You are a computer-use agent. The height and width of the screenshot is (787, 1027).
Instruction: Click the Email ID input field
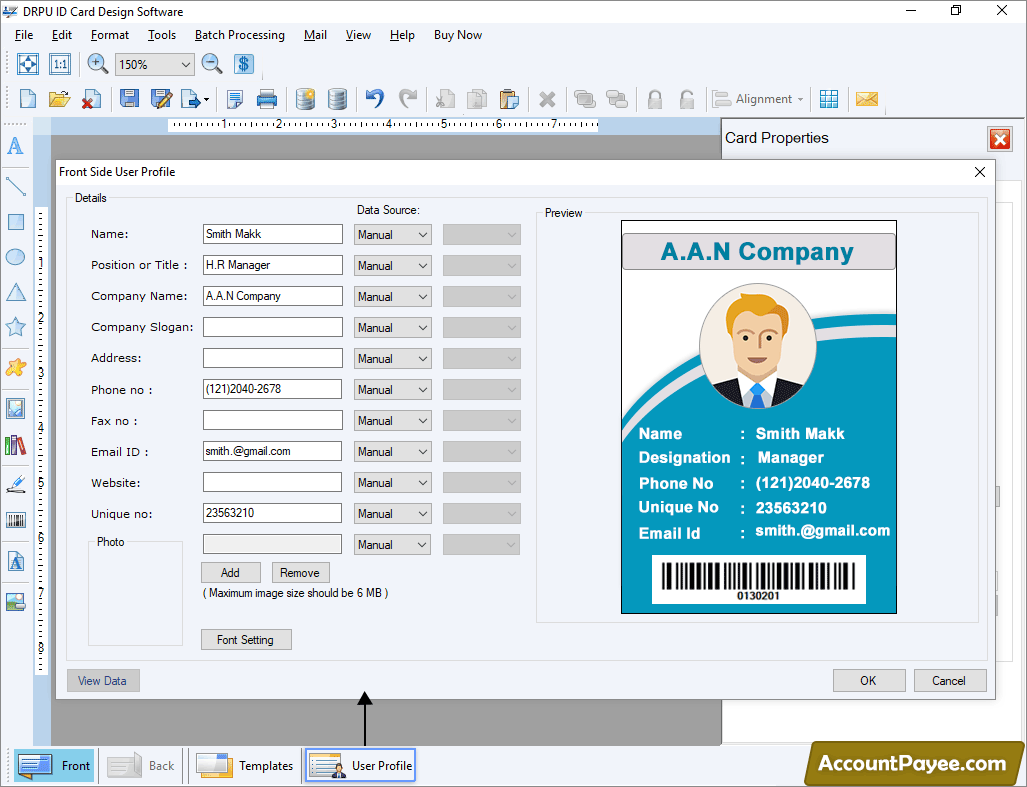pos(272,451)
